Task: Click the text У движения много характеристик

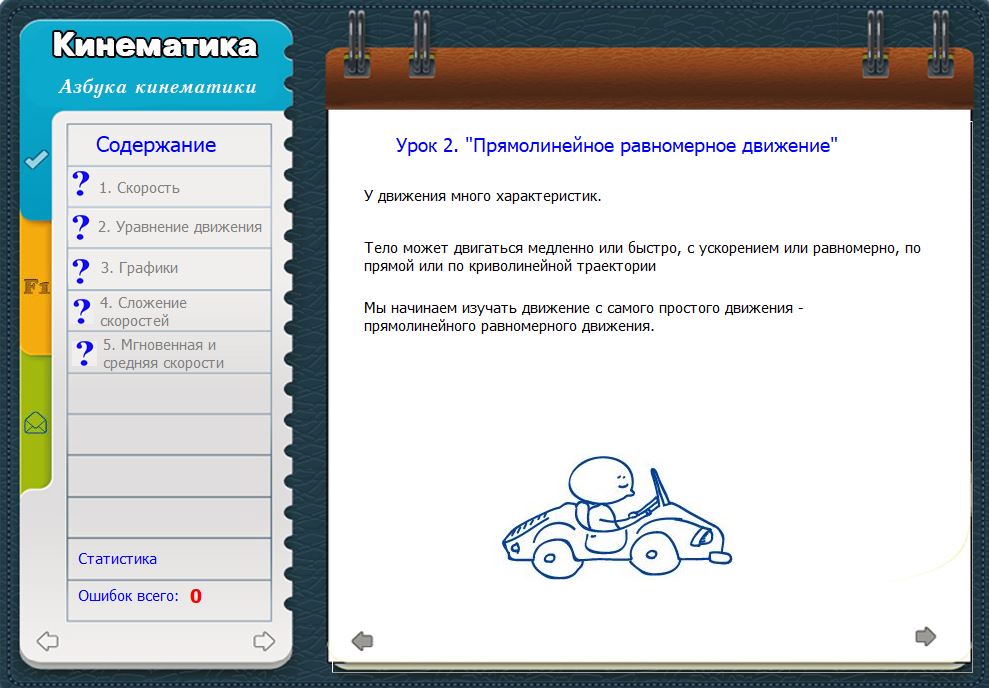Action: coord(483,196)
